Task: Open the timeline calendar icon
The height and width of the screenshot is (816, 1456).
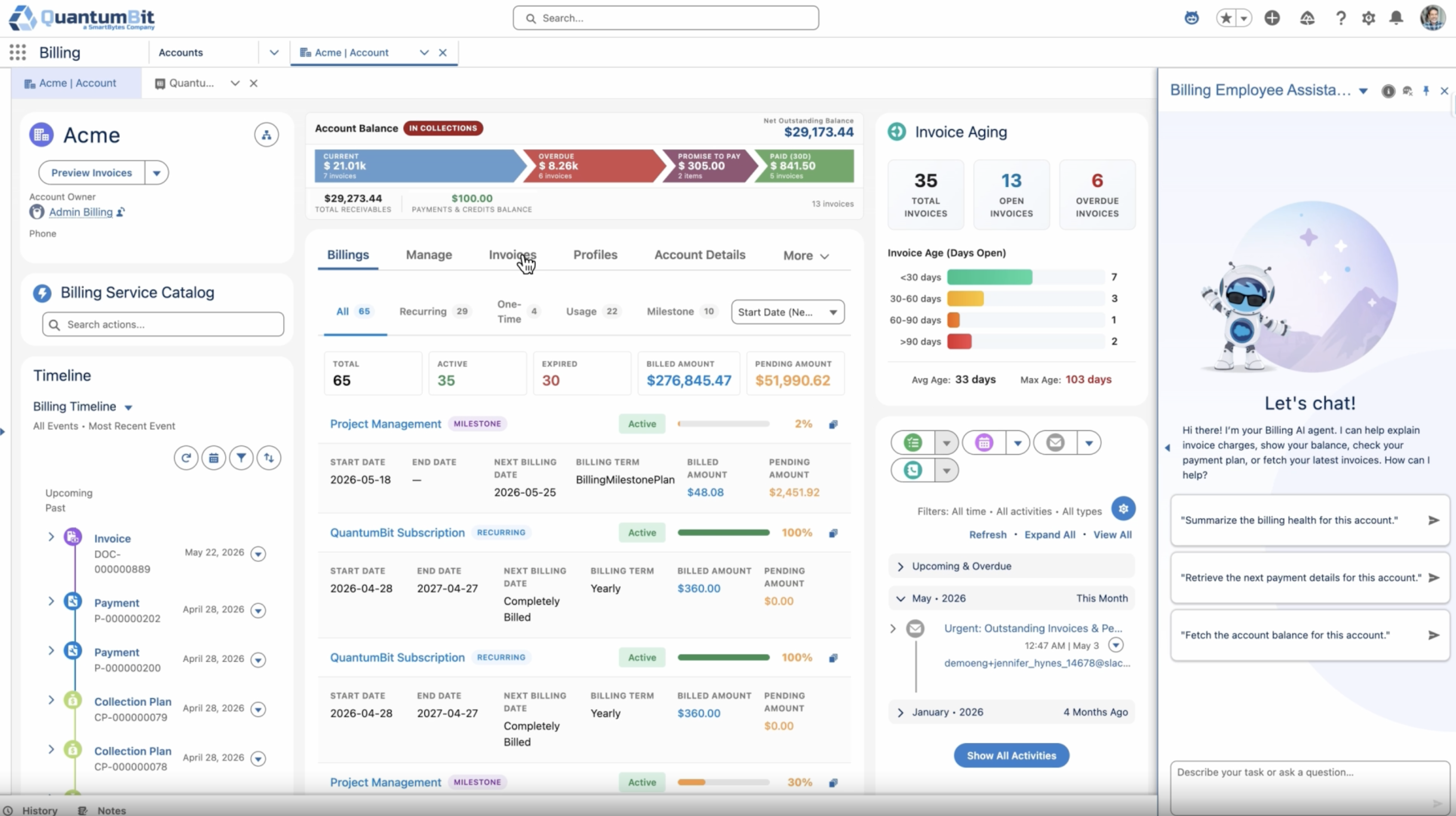Action: click(x=214, y=458)
